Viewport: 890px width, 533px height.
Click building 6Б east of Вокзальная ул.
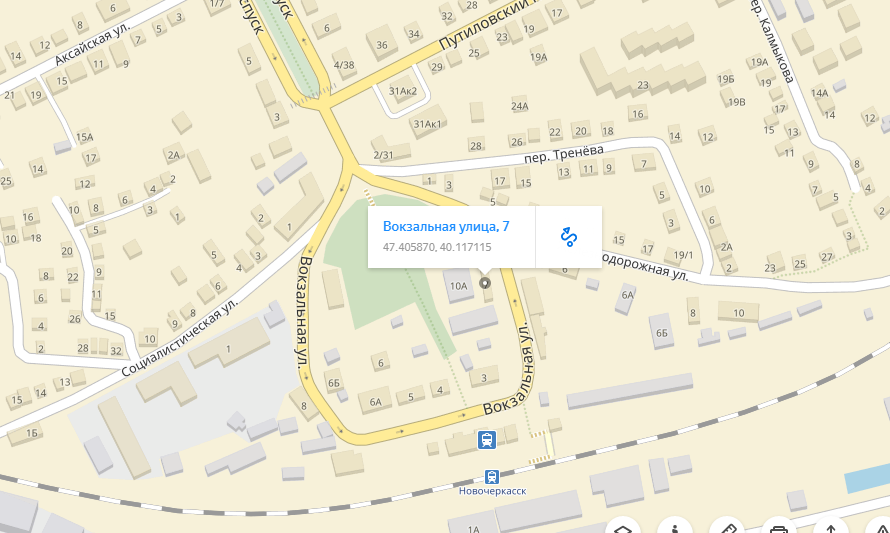(x=662, y=333)
